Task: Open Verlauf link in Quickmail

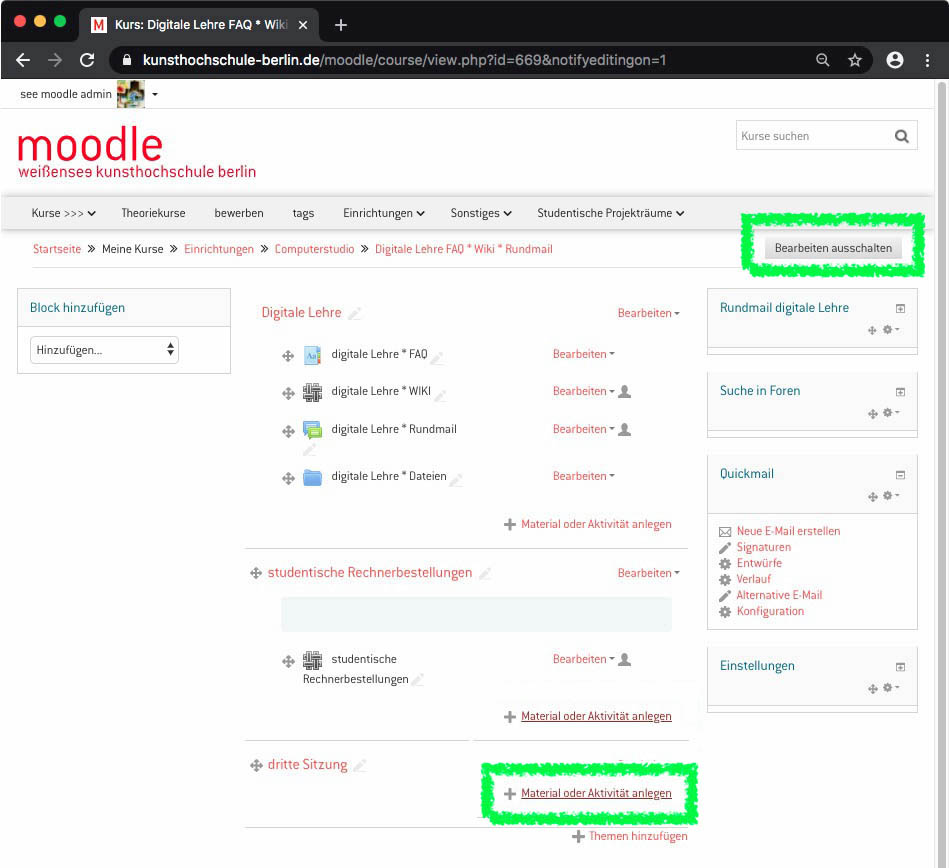Action: click(x=754, y=579)
